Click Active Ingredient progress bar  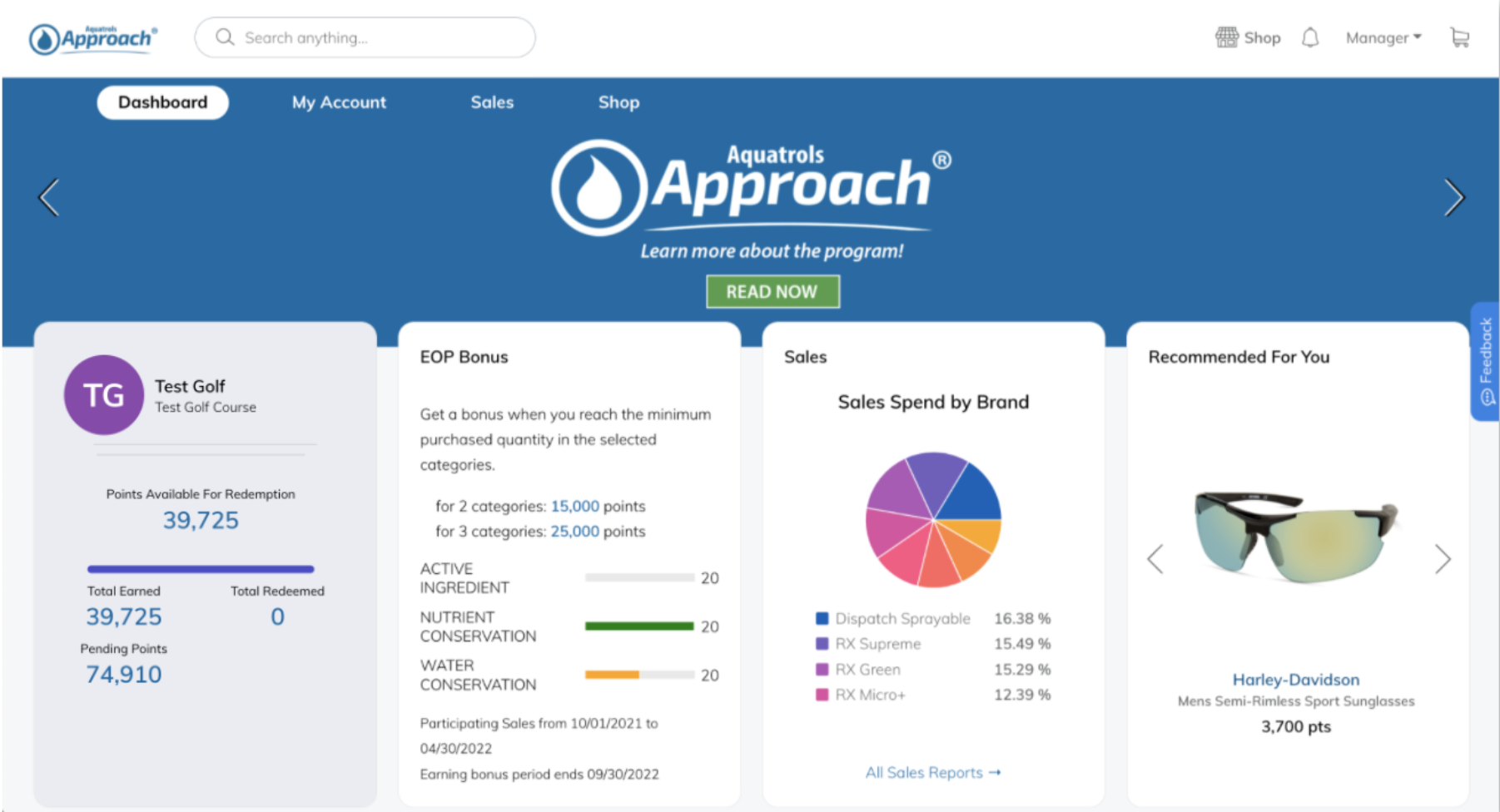[639, 577]
